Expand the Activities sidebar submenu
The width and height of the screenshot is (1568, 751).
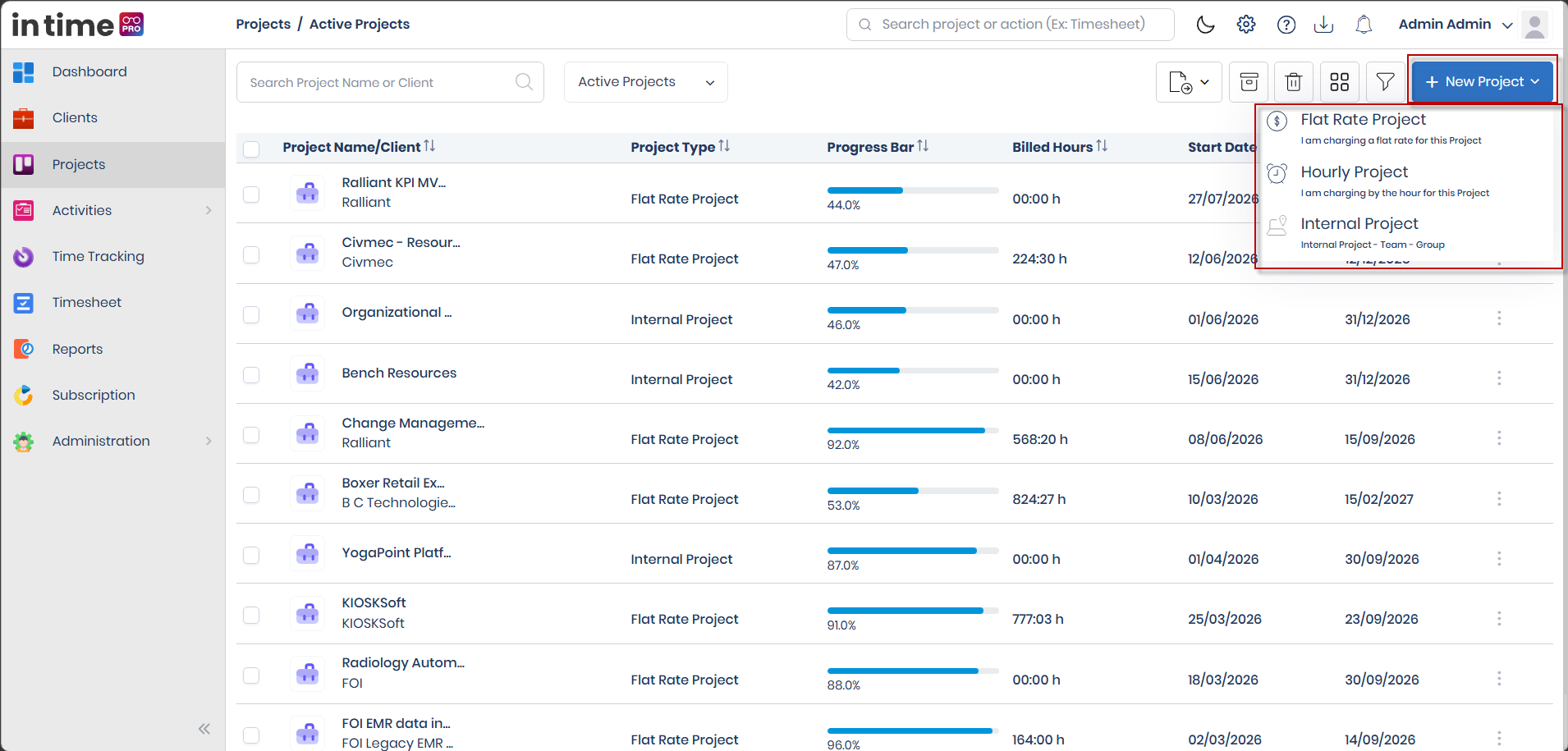(x=209, y=211)
